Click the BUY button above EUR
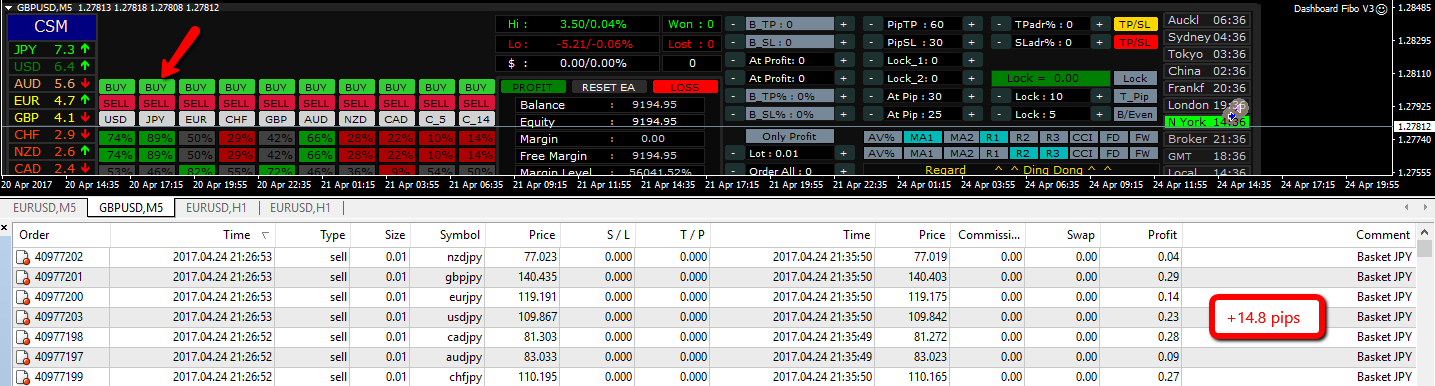The width and height of the screenshot is (1435, 386). point(197,88)
